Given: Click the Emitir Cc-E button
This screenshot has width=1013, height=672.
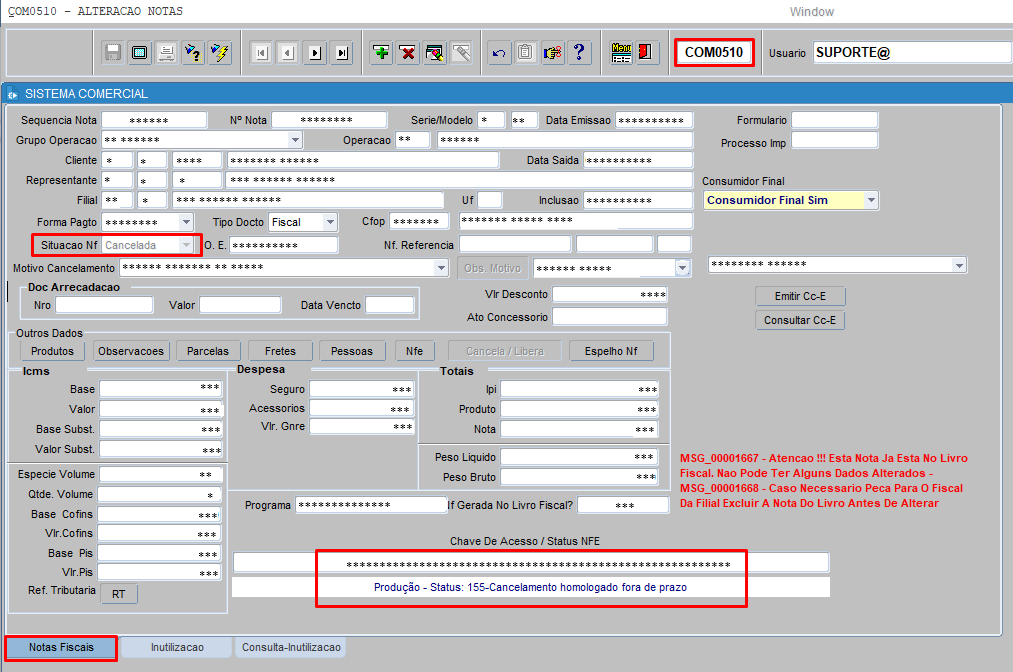Looking at the screenshot, I should click(800, 296).
